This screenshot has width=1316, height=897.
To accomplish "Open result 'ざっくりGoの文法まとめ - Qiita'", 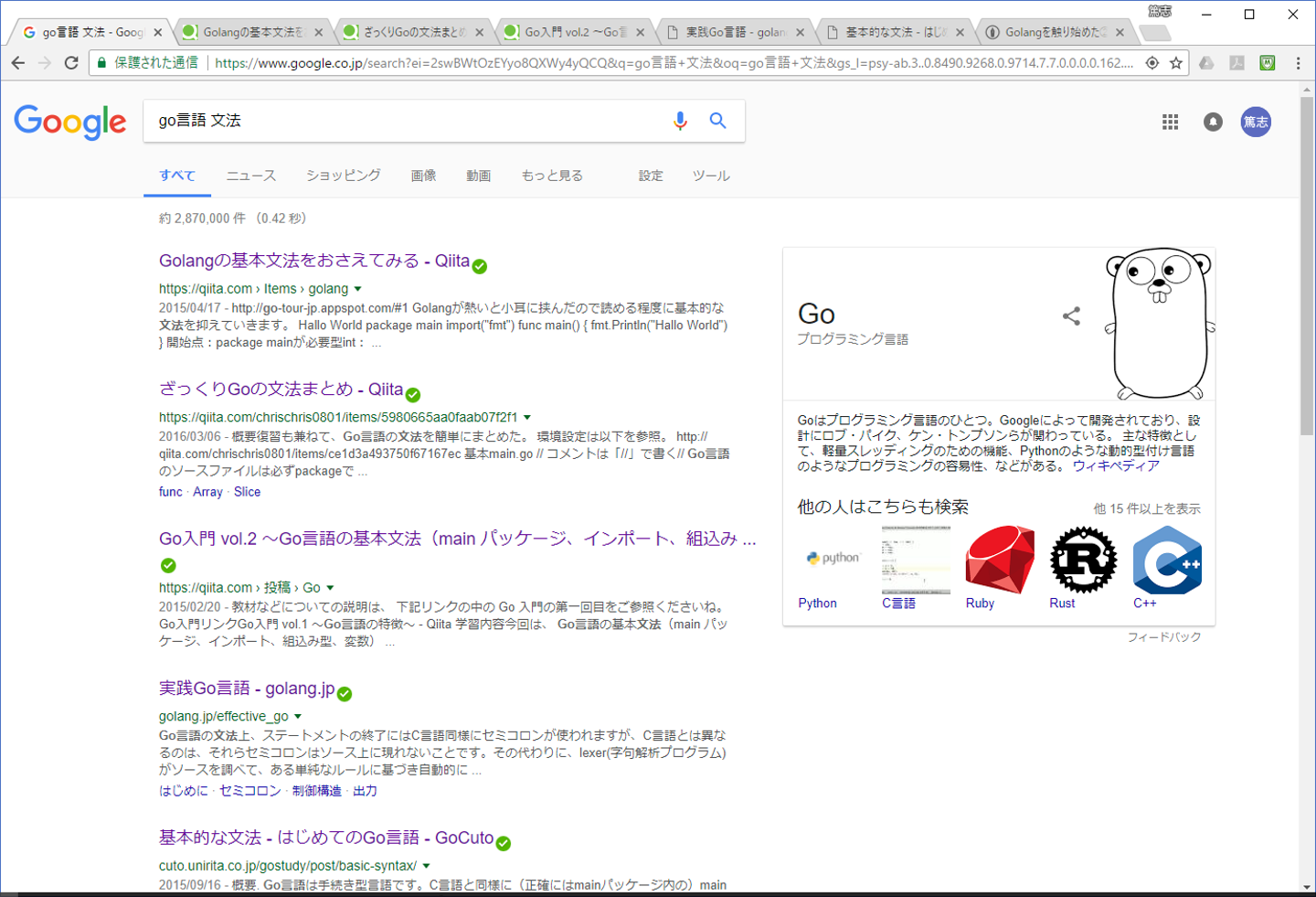I will pyautogui.click(x=281, y=390).
